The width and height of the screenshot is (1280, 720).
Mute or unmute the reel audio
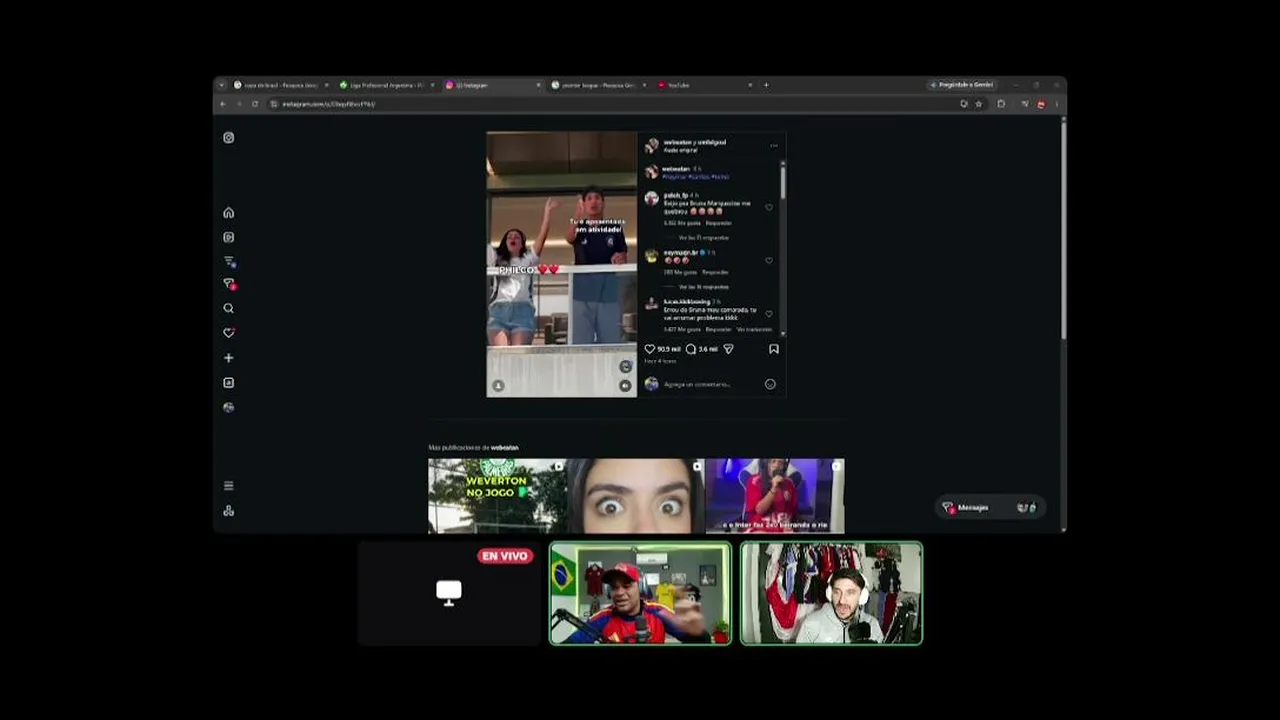point(625,386)
